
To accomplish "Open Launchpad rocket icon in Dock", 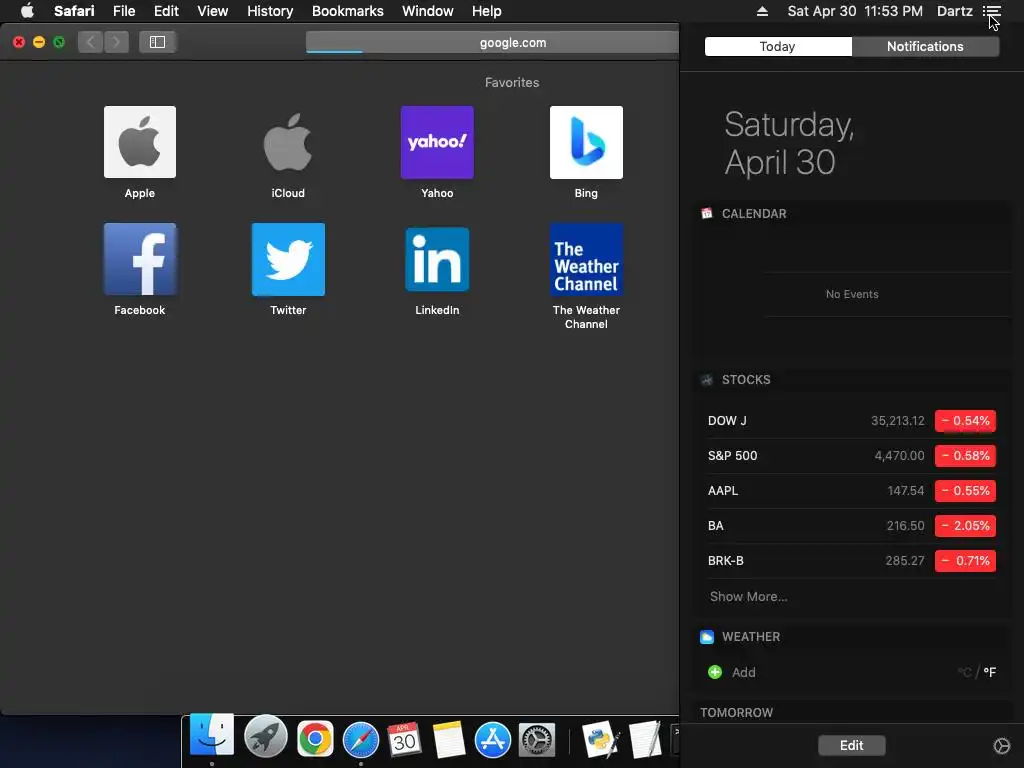I will pyautogui.click(x=265, y=738).
